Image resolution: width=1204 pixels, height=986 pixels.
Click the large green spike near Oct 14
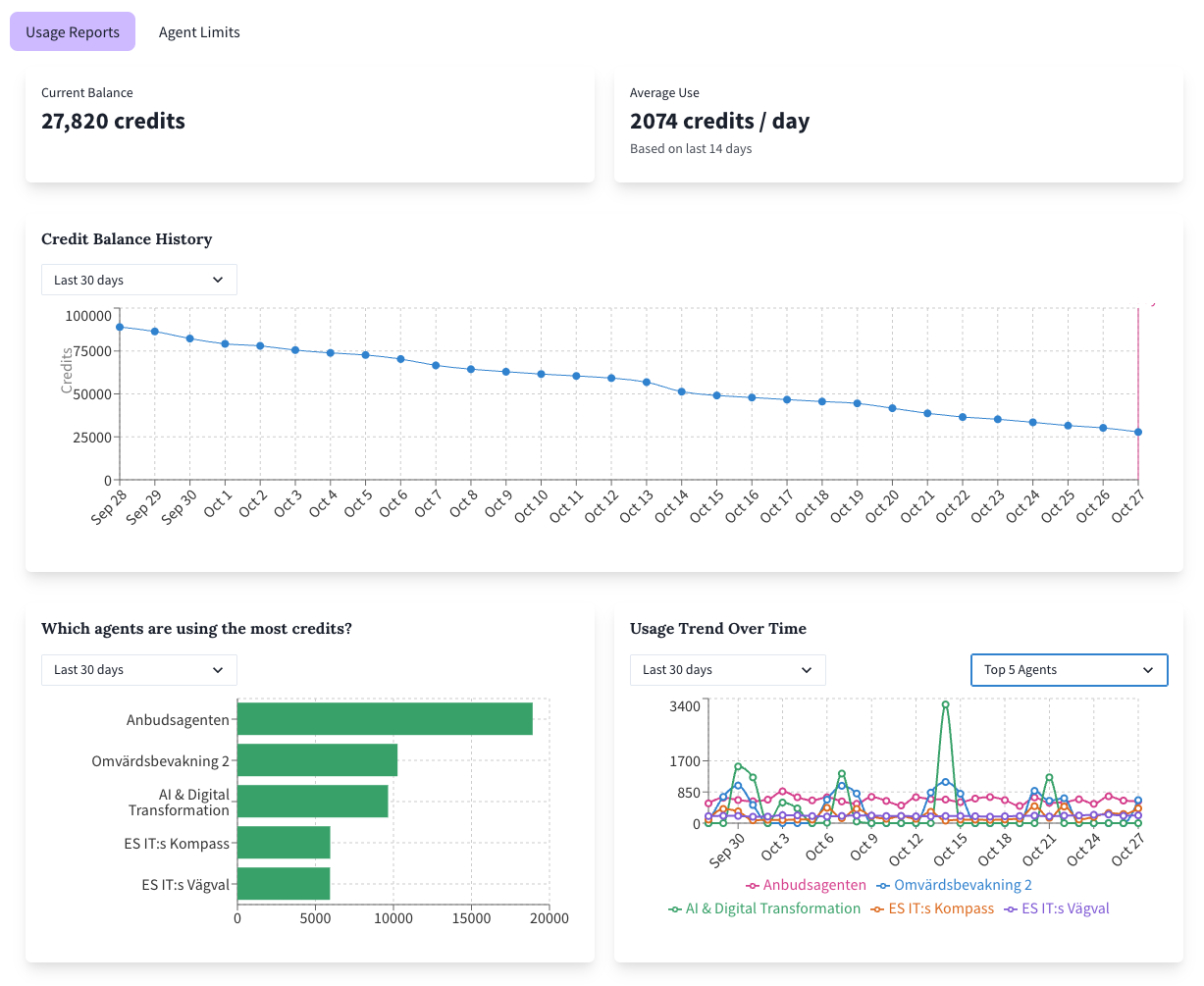pyautogui.click(x=946, y=702)
